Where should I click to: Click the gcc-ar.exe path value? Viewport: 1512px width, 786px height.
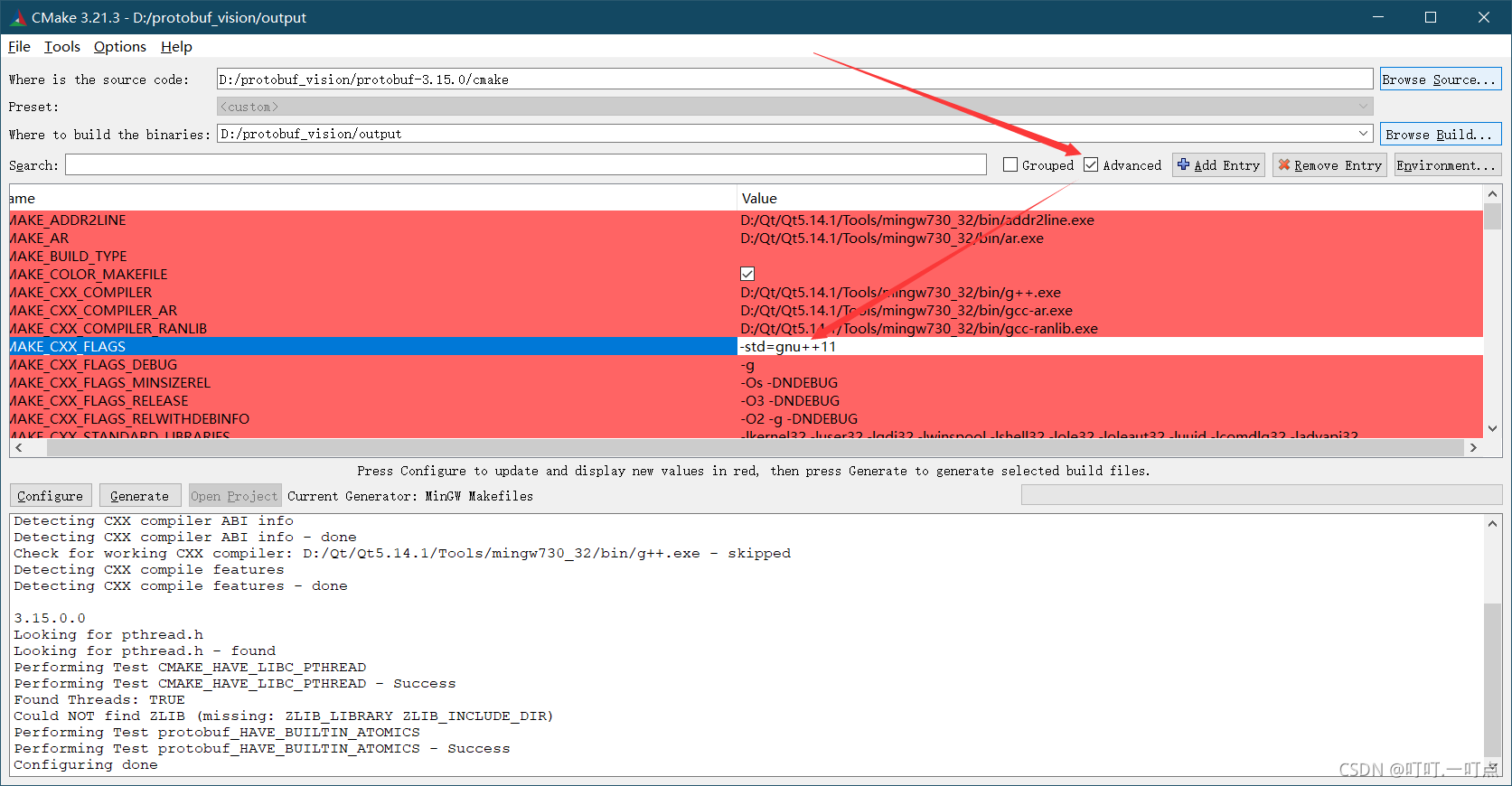click(906, 311)
